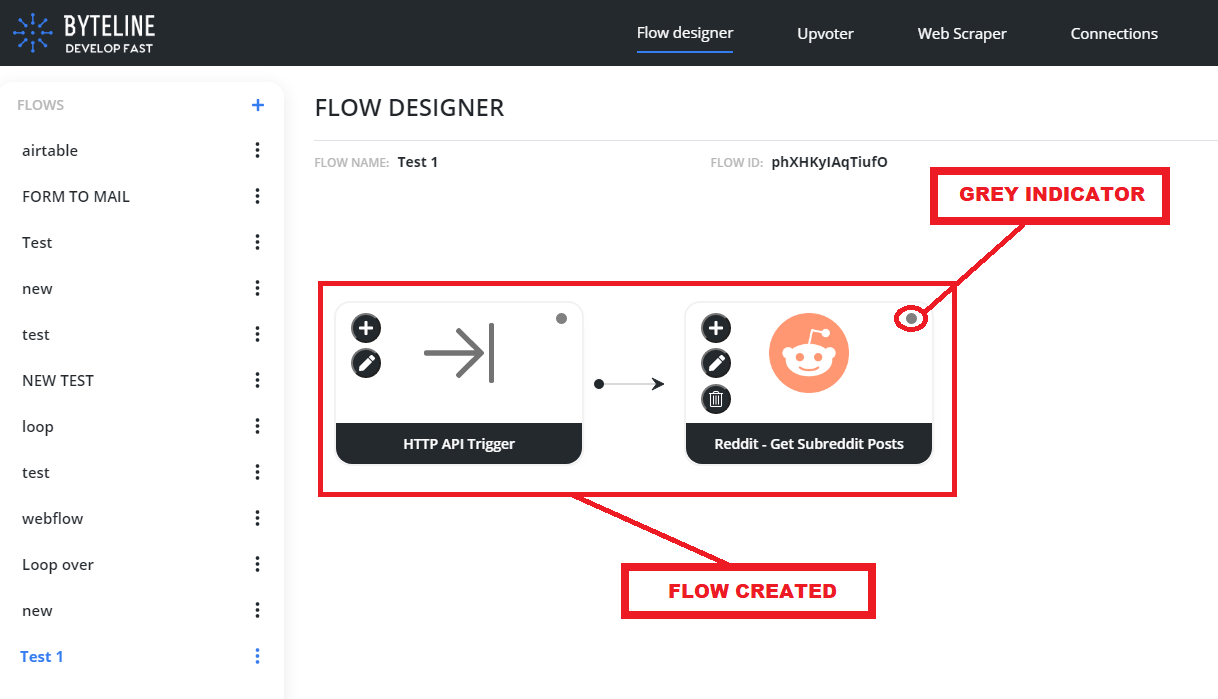Edit the Reddit node with pencil icon
The image size is (1218, 699).
click(716, 363)
